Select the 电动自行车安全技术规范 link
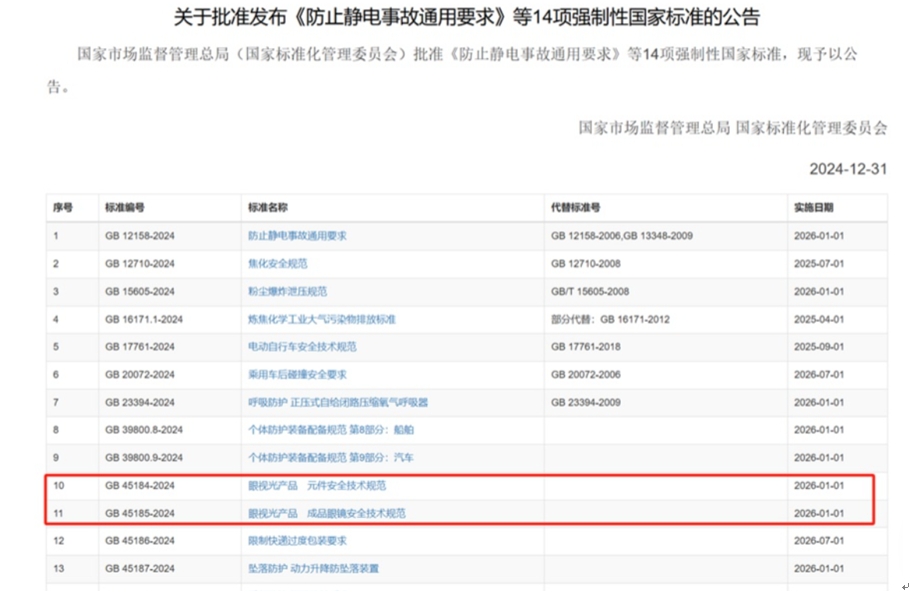This screenshot has width=916, height=603. [x=302, y=347]
